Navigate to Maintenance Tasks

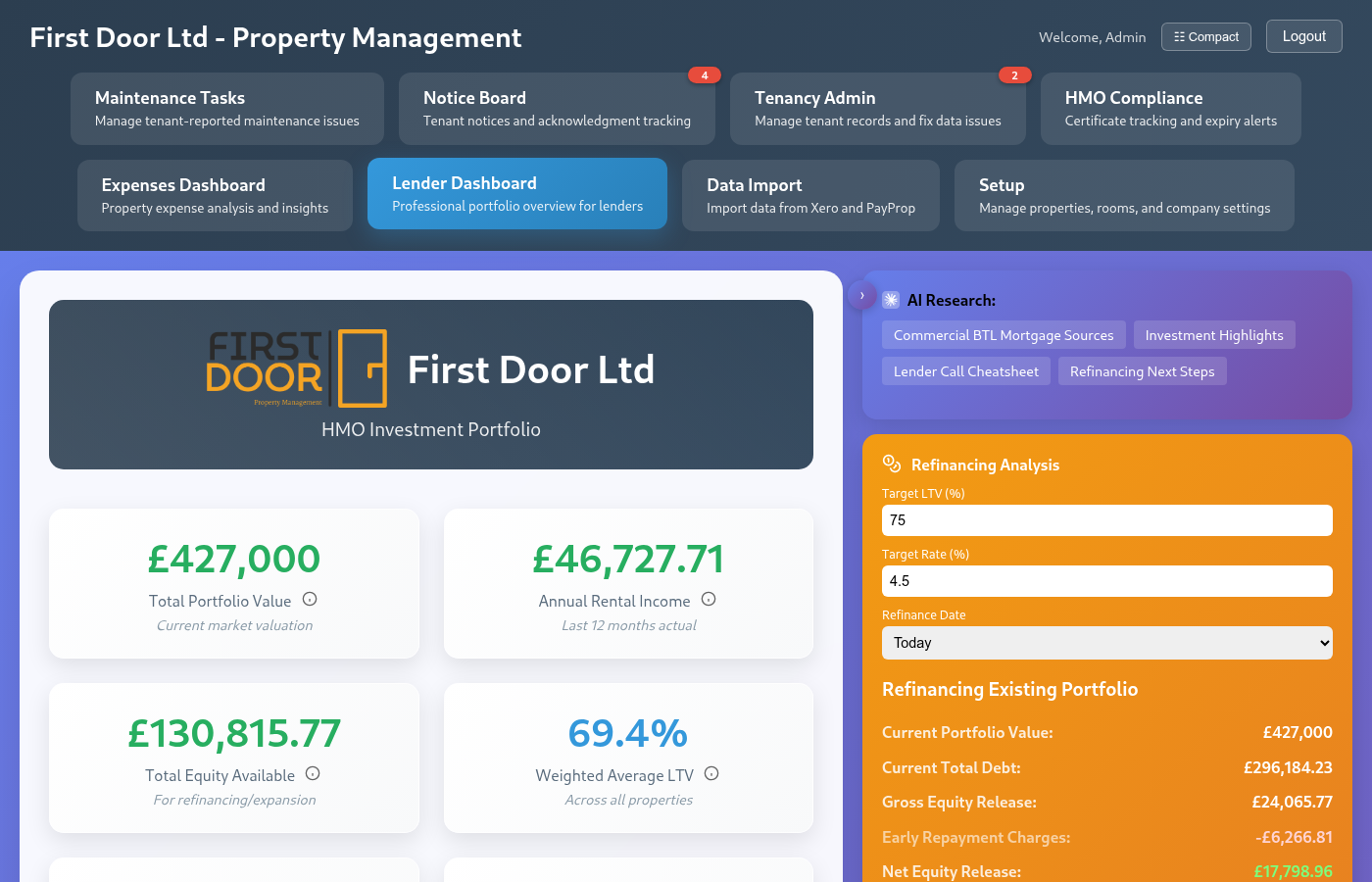[226, 108]
